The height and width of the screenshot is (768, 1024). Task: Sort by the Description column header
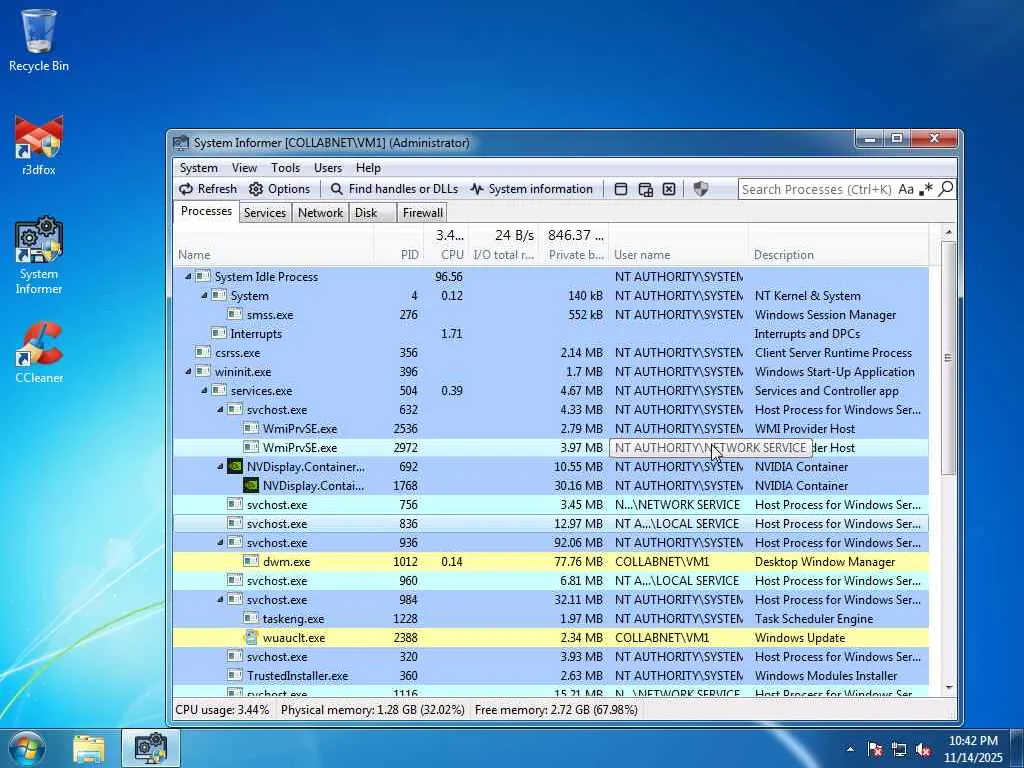[838, 244]
